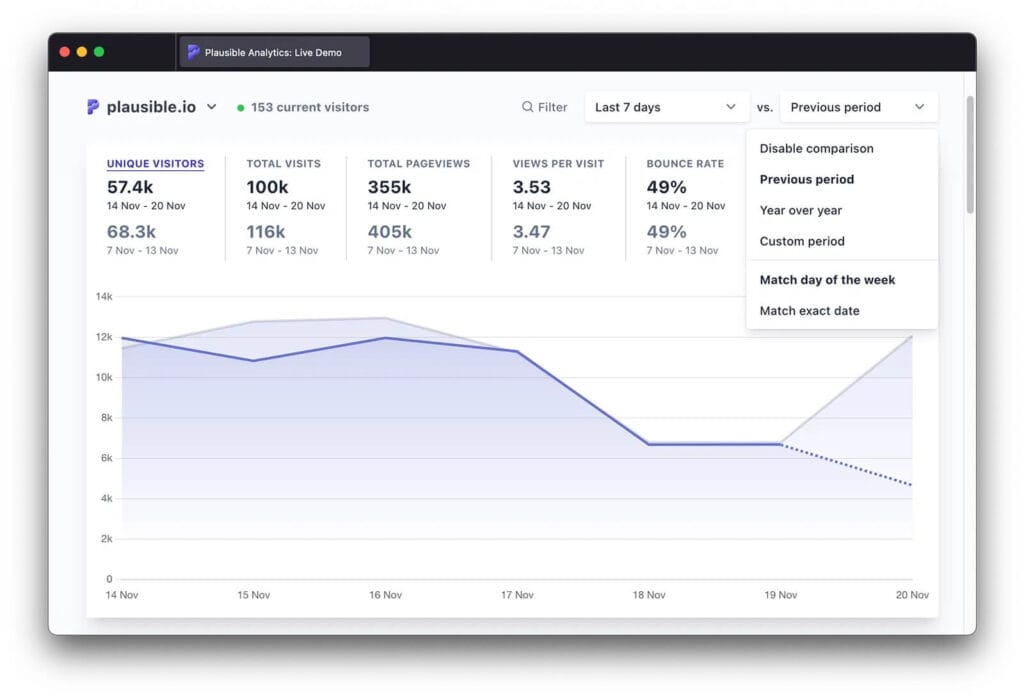Show the Total Visits metric graph

coord(281,164)
